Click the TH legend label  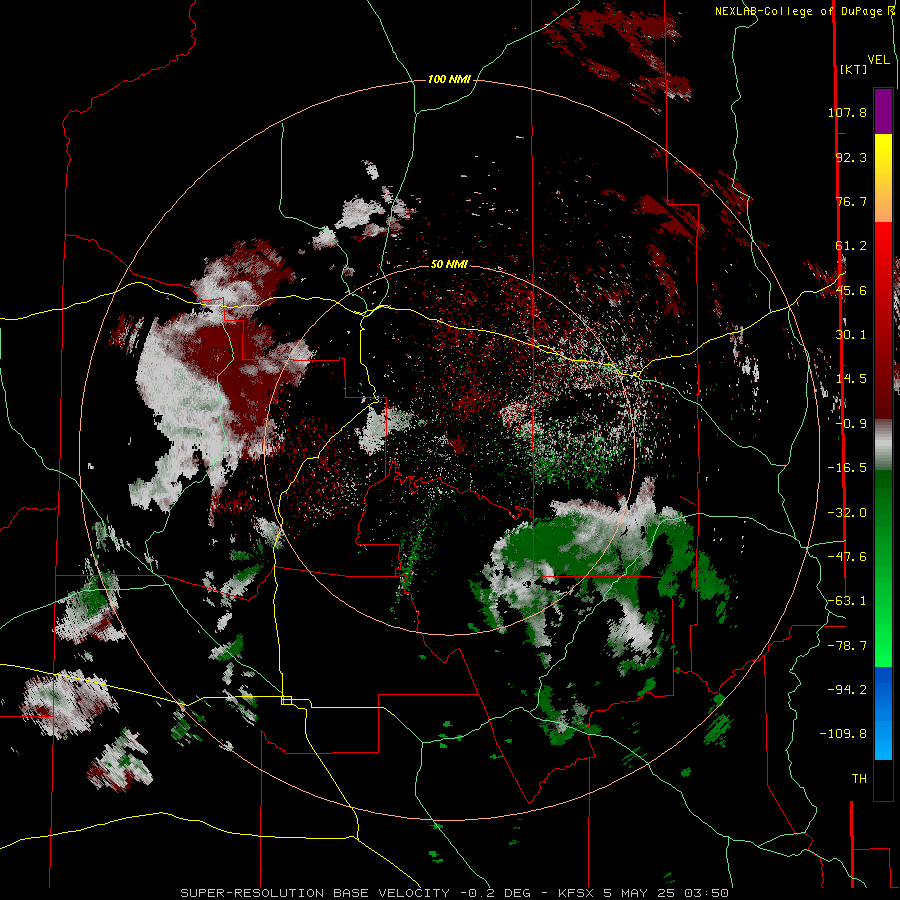pos(859,779)
